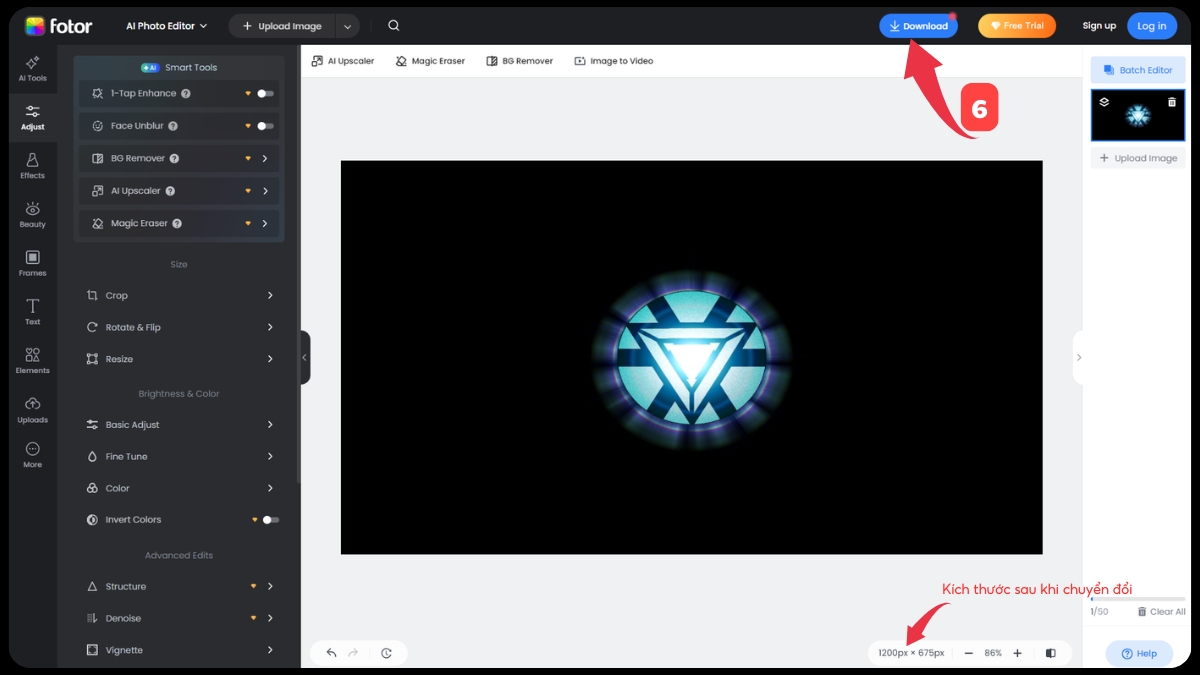Image resolution: width=1200 pixels, height=675 pixels.
Task: Open the Text sidebar tab
Action: (x=33, y=312)
